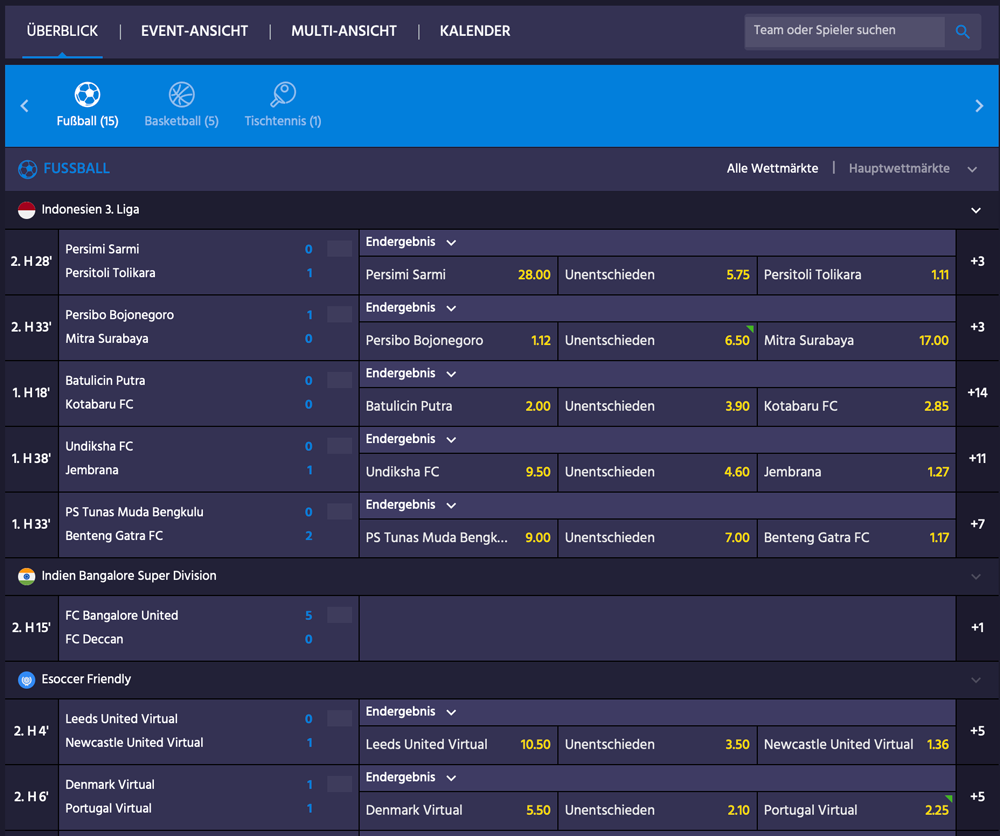Open the Batulicin Putra match row
Screen dimensions: 1000x836
(x=209, y=393)
